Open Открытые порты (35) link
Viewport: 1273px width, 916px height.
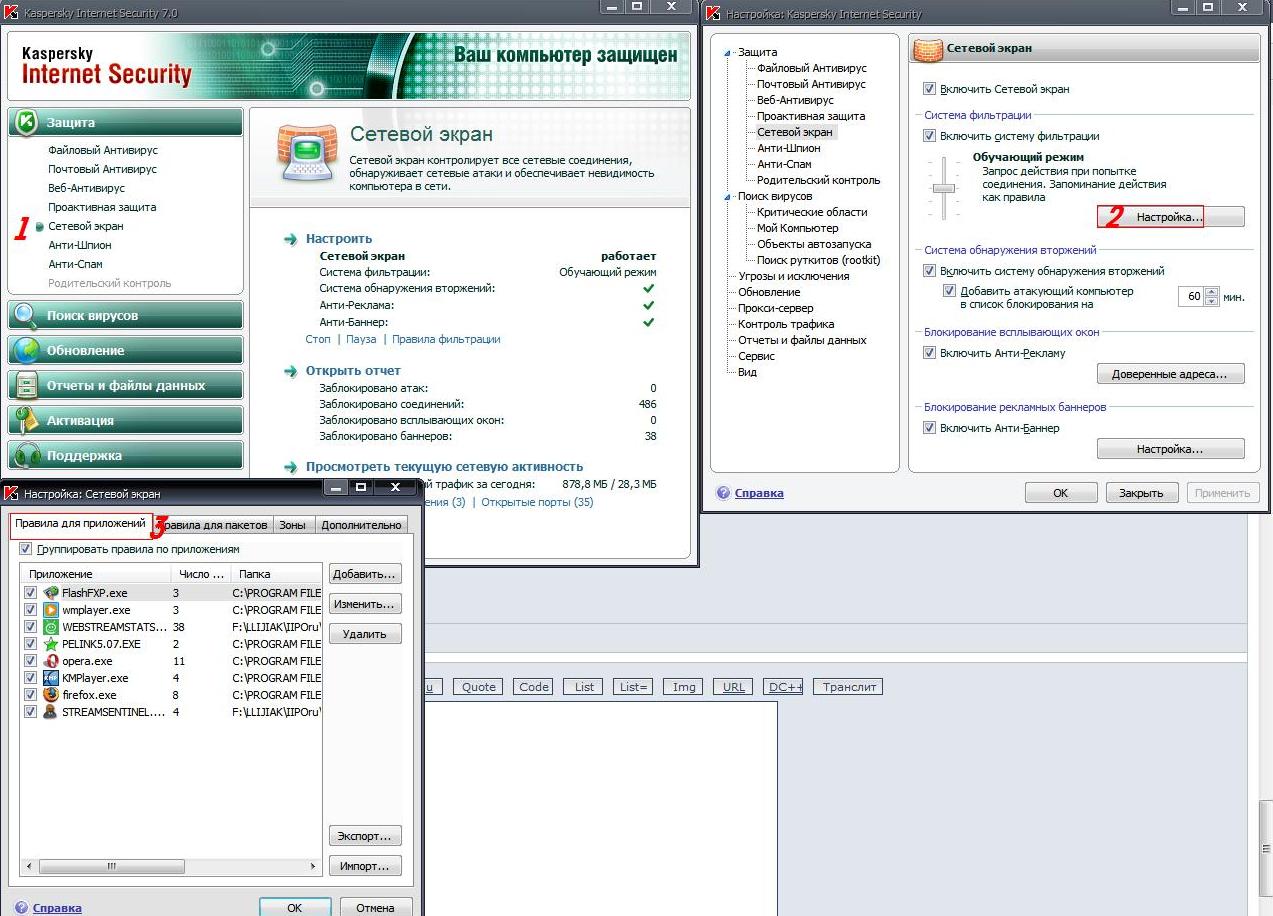[537, 502]
